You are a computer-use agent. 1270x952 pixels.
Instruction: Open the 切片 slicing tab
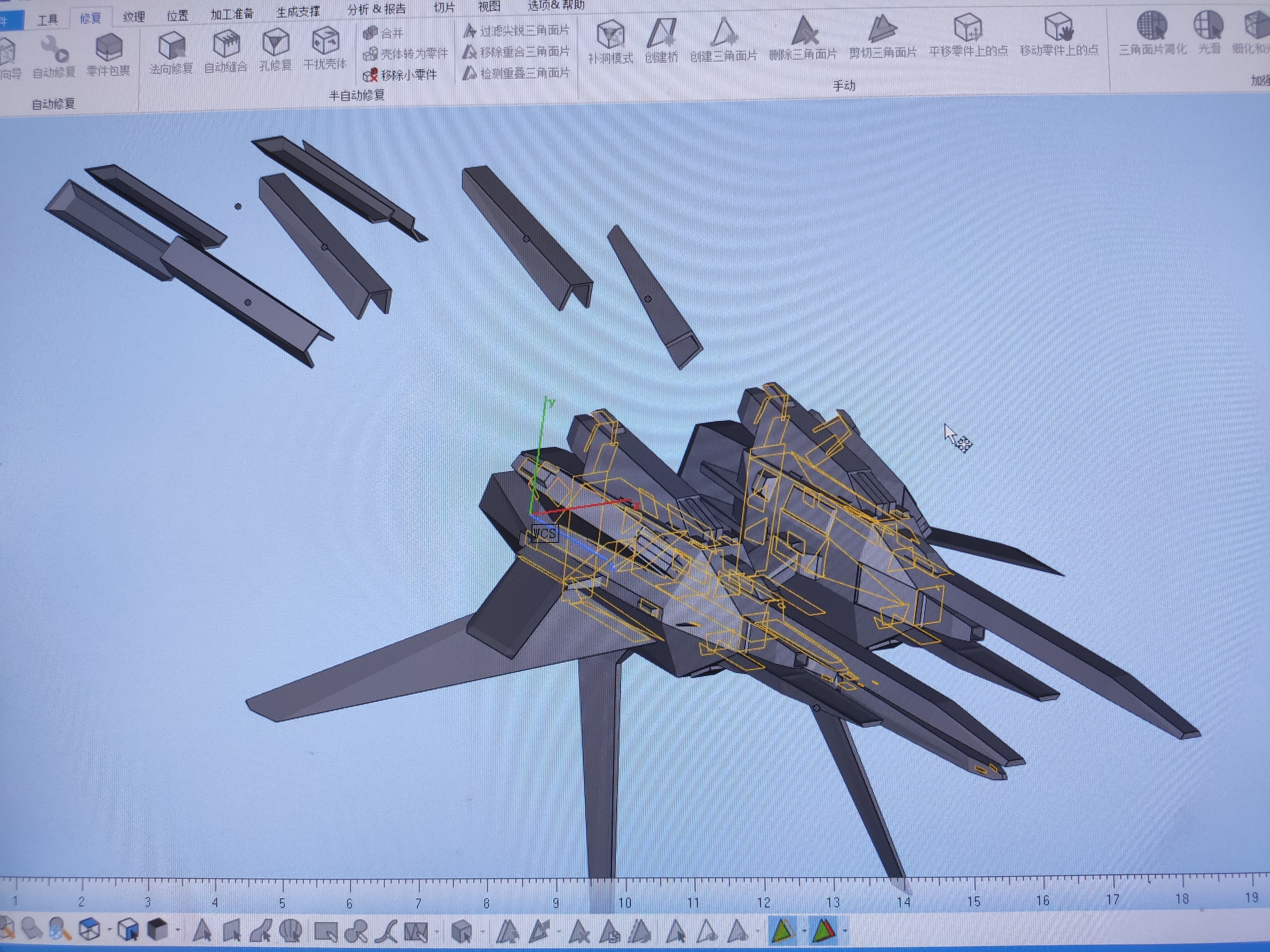coord(444,8)
